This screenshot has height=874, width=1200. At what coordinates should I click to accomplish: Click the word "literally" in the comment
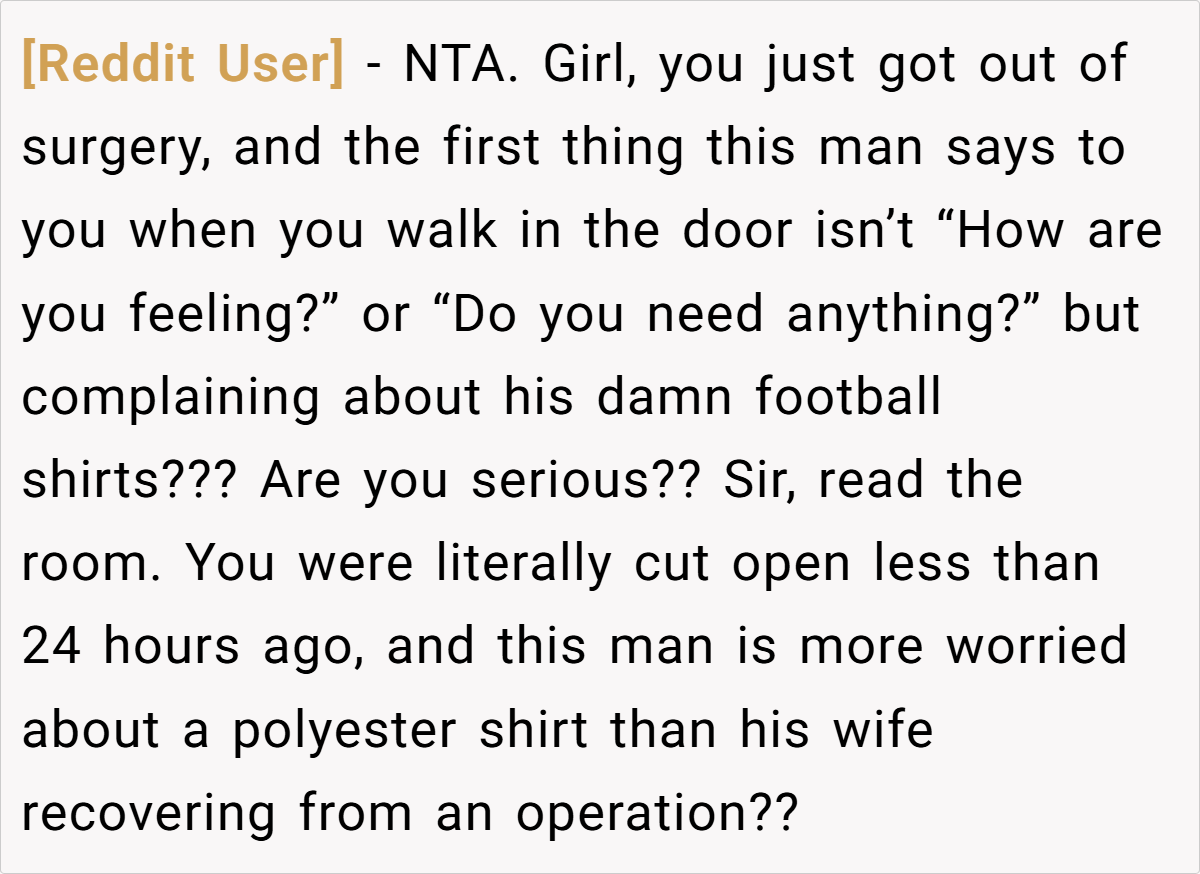[x=523, y=566]
